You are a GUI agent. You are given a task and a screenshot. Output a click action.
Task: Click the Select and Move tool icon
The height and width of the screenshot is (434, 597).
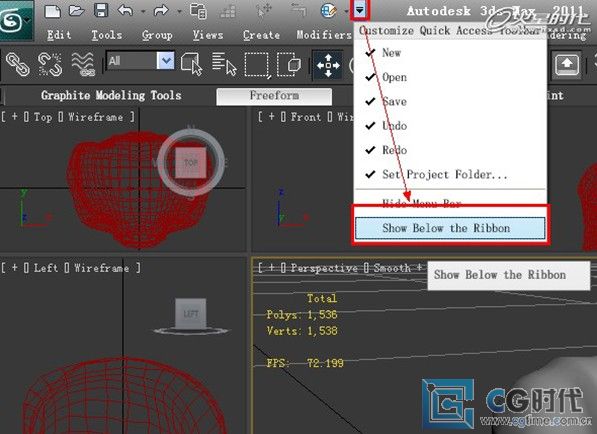(328, 65)
